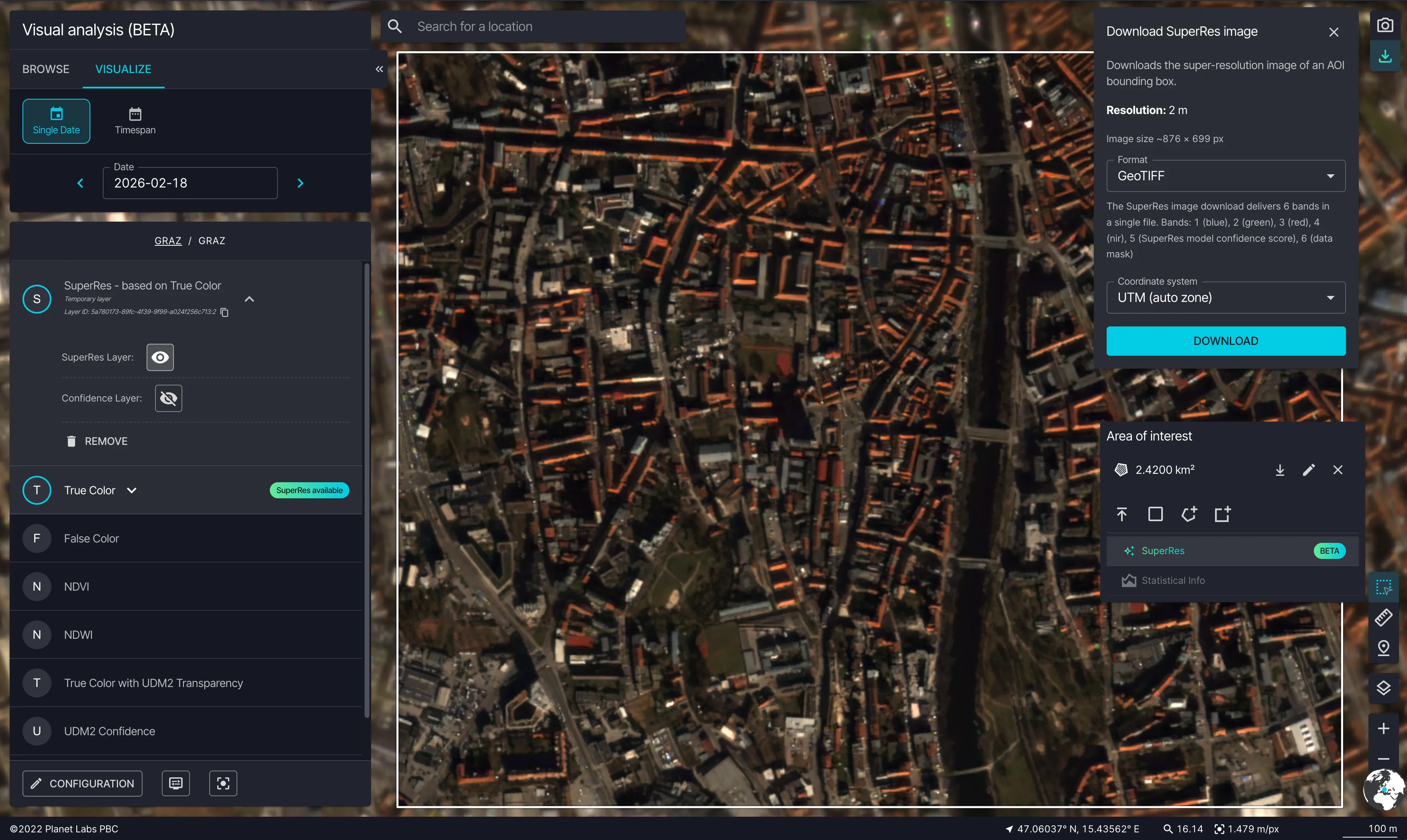Click the coordinates readout in status bar
This screenshot has width=1407, height=840.
pyautogui.click(x=1078, y=829)
